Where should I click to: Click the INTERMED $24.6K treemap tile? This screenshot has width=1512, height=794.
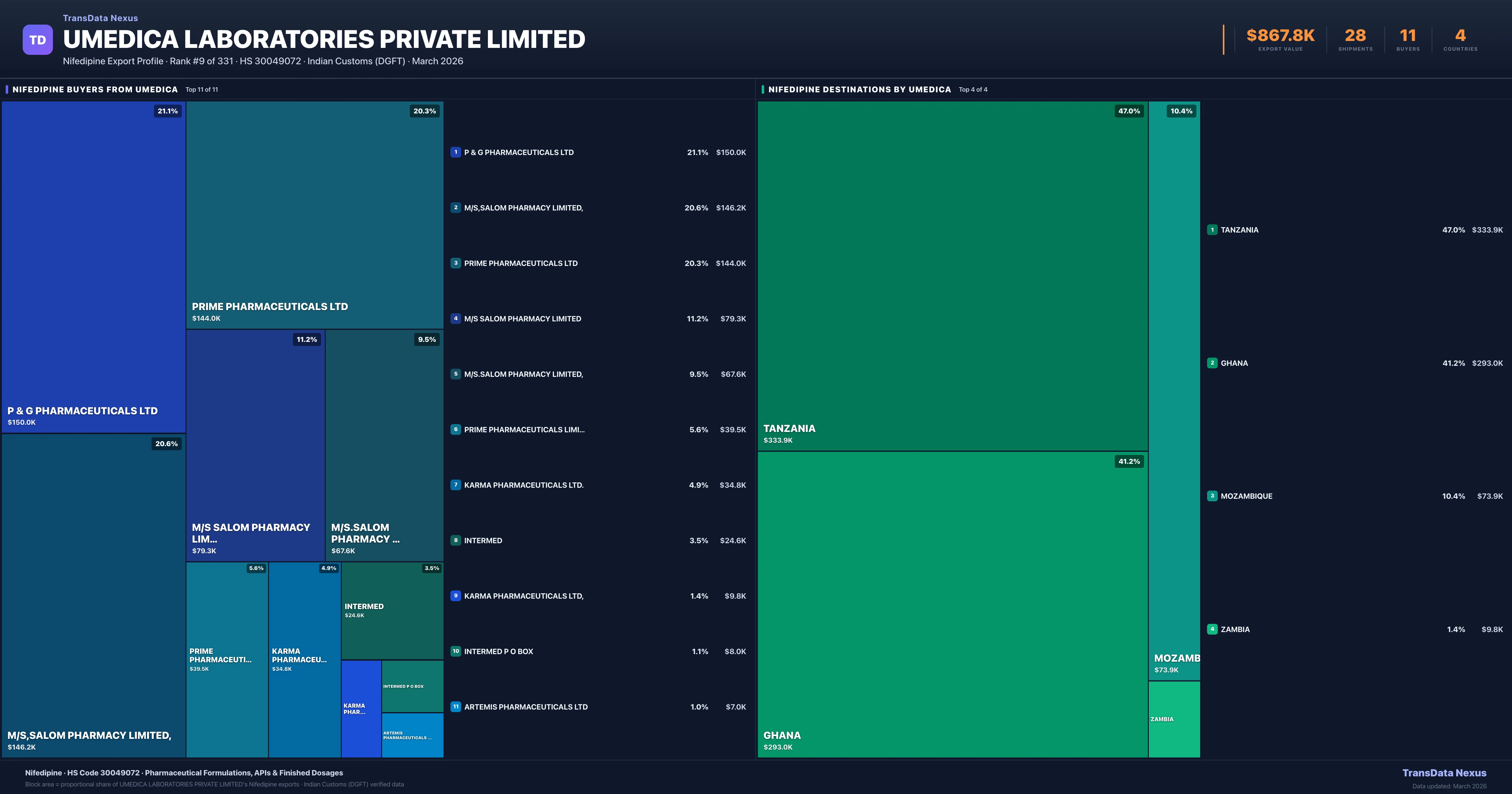[x=392, y=611]
